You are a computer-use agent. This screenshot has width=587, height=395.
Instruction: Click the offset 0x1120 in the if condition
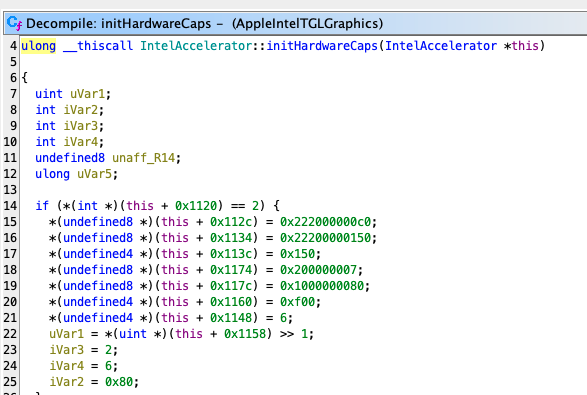point(196,206)
